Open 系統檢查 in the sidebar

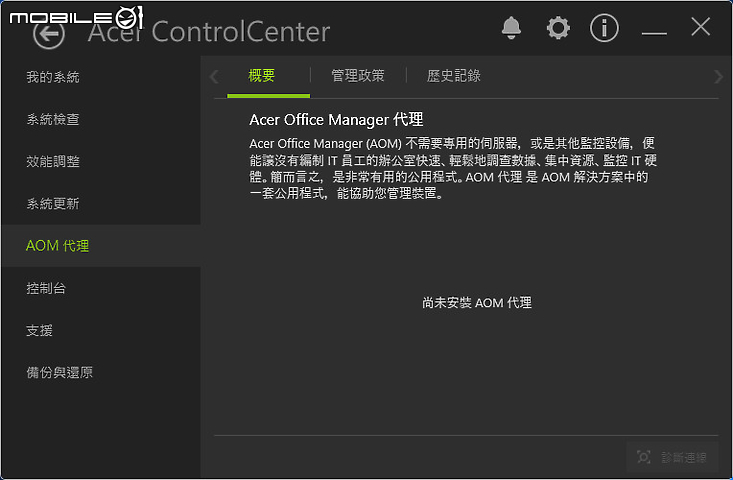tap(101, 119)
